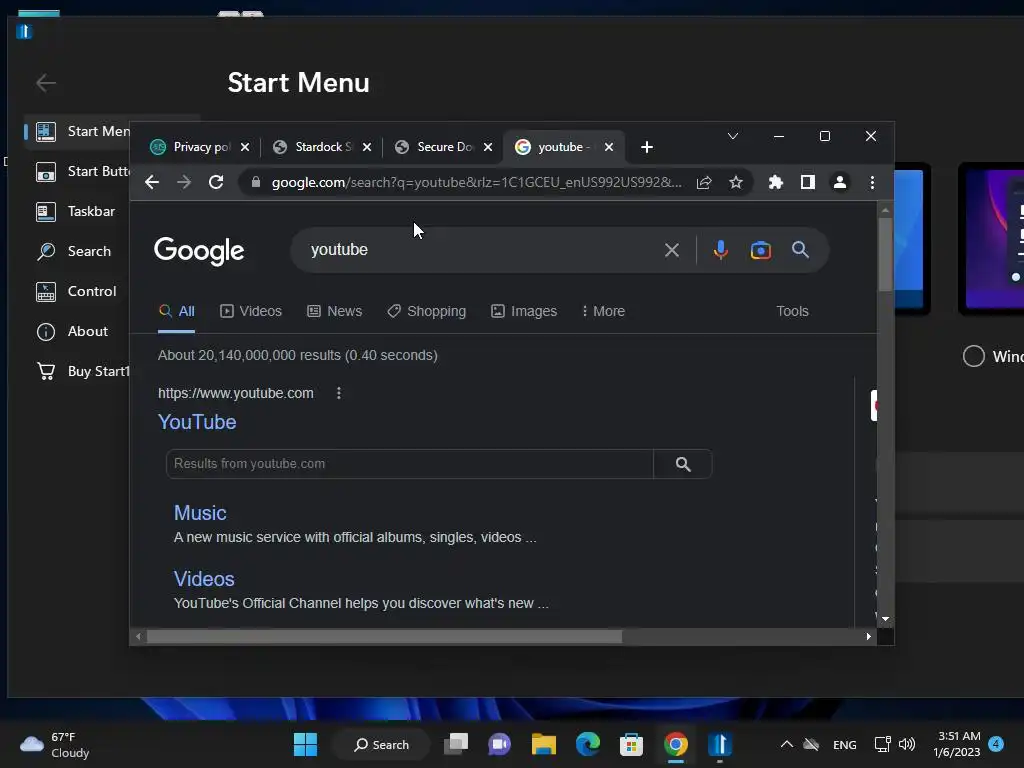The width and height of the screenshot is (1024, 768).
Task: Open options for youtube.com result
Action: pyautogui.click(x=338, y=393)
